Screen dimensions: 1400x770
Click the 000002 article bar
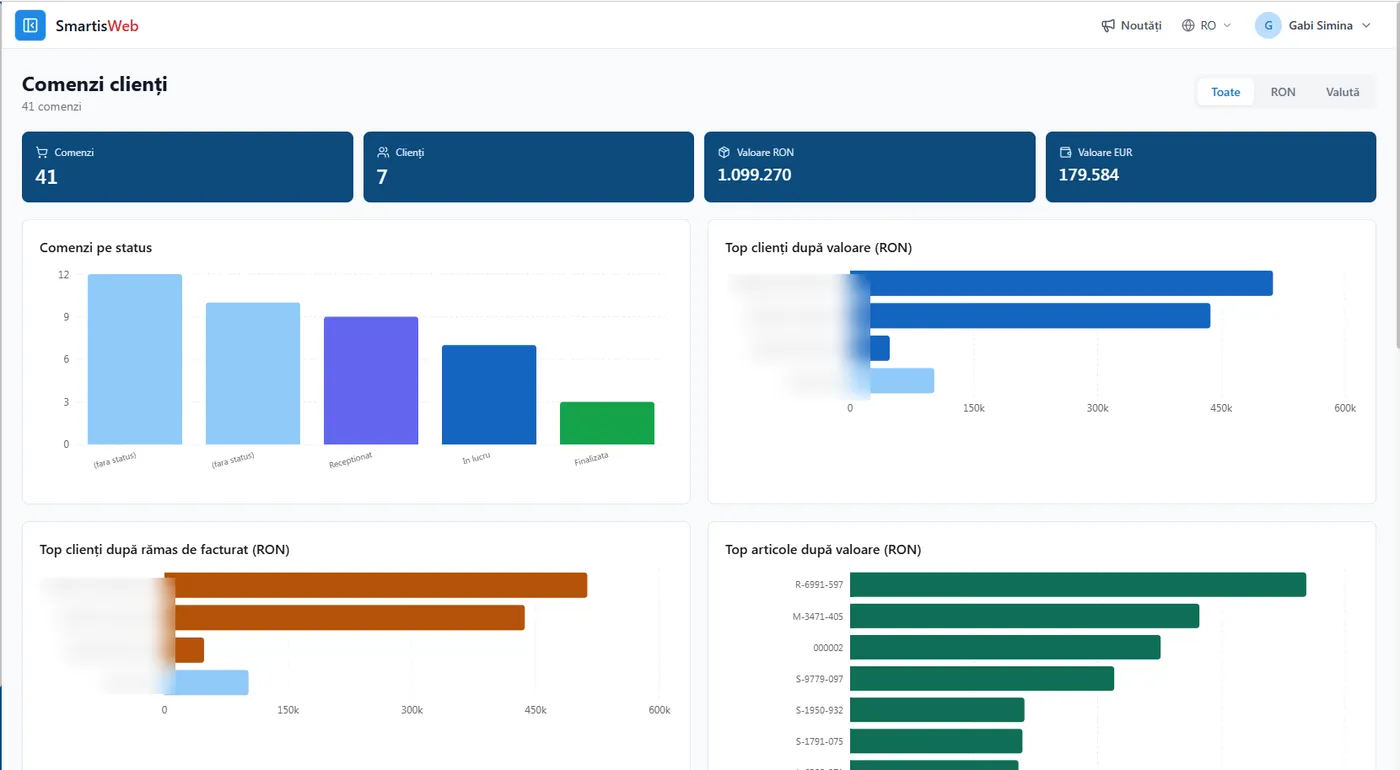1005,647
